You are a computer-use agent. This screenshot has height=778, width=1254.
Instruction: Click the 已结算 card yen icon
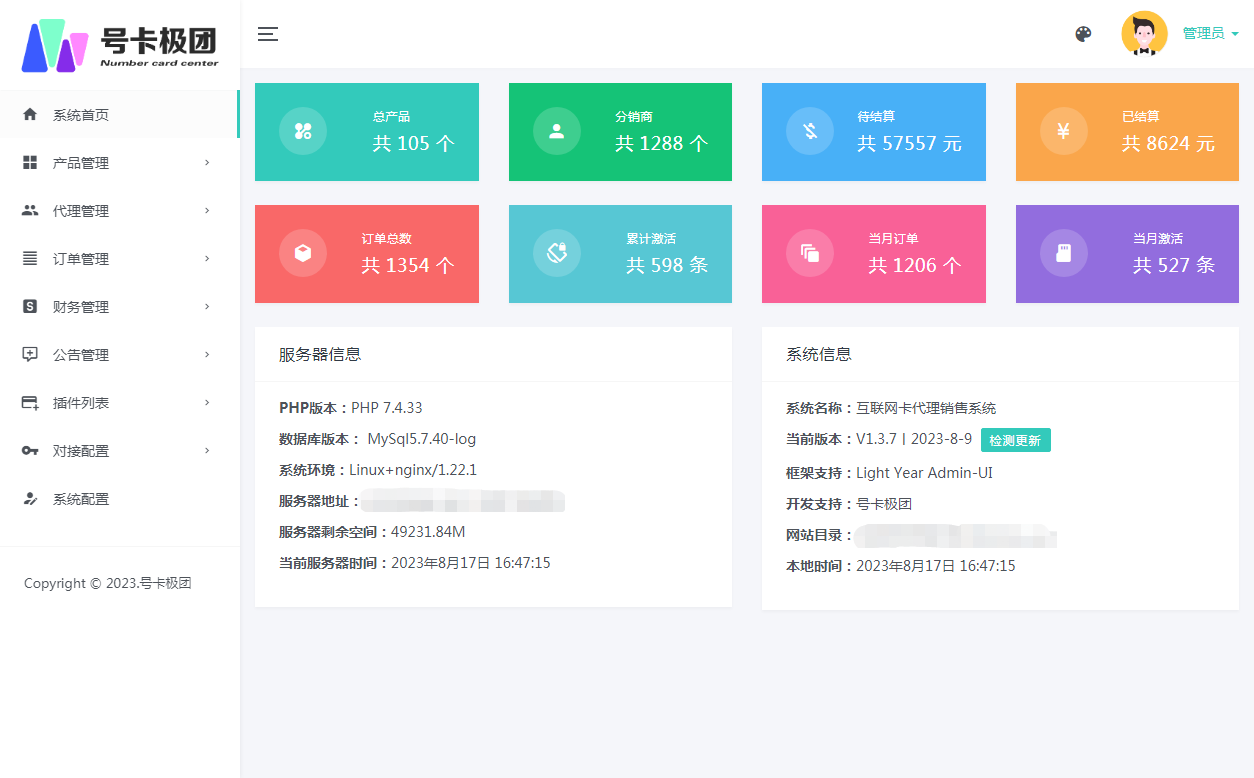coord(1064,131)
